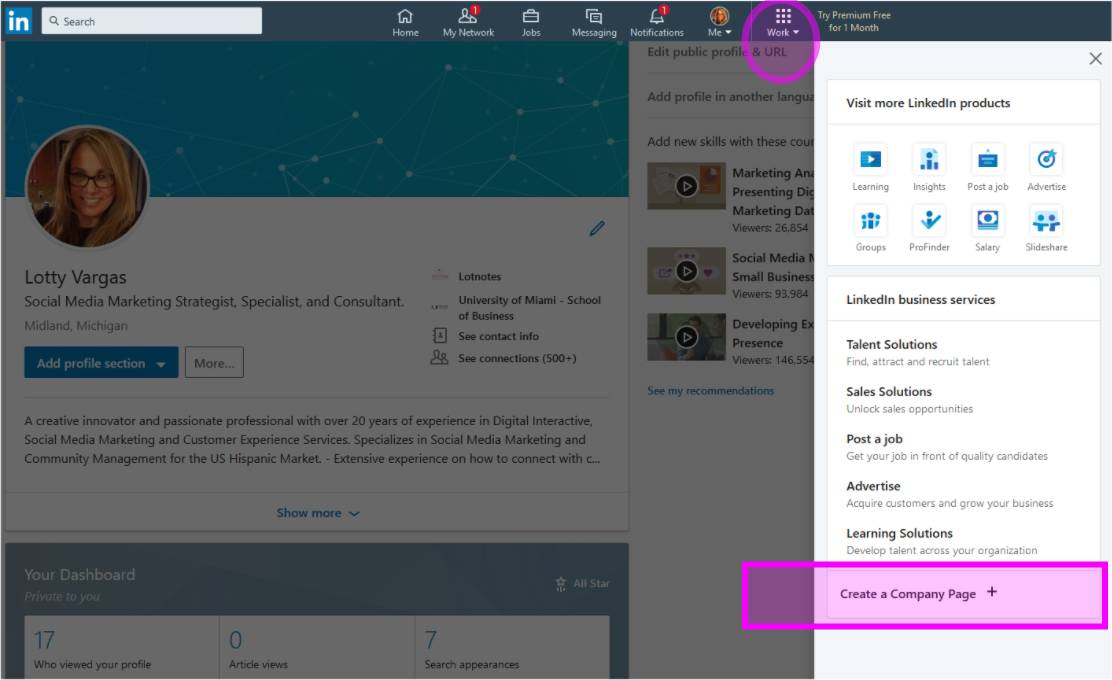
Task: Go to Home in the nav bar
Action: pos(405,23)
